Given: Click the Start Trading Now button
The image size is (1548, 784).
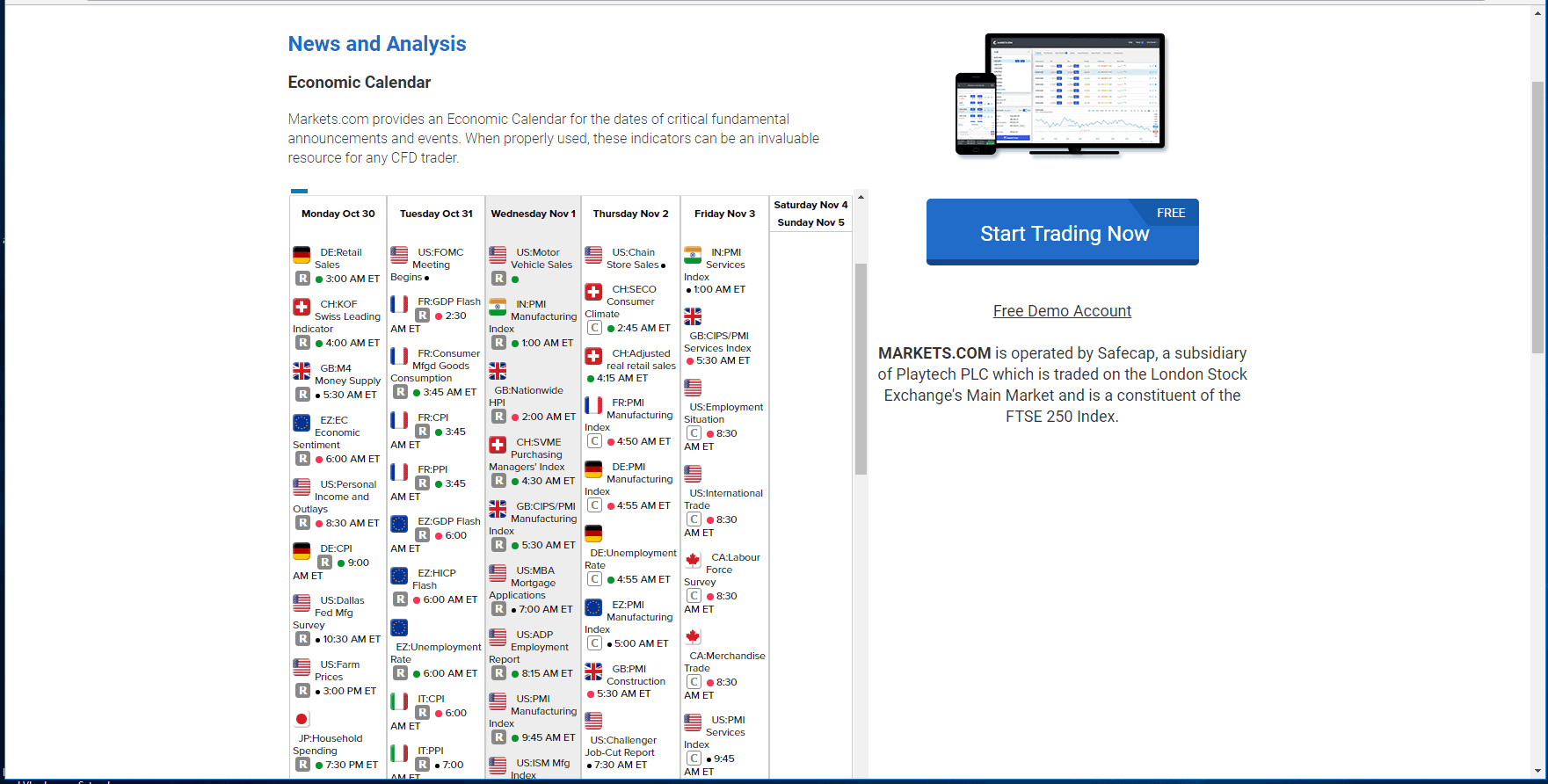Looking at the screenshot, I should coord(1063,232).
